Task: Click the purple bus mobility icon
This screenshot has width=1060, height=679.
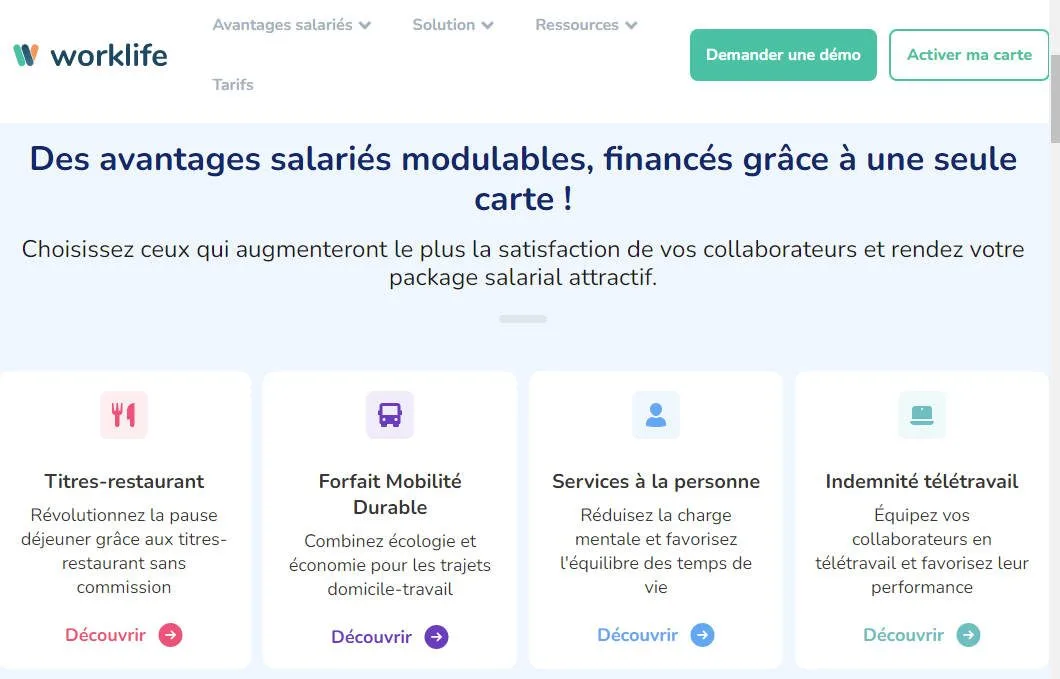Action: (390, 415)
